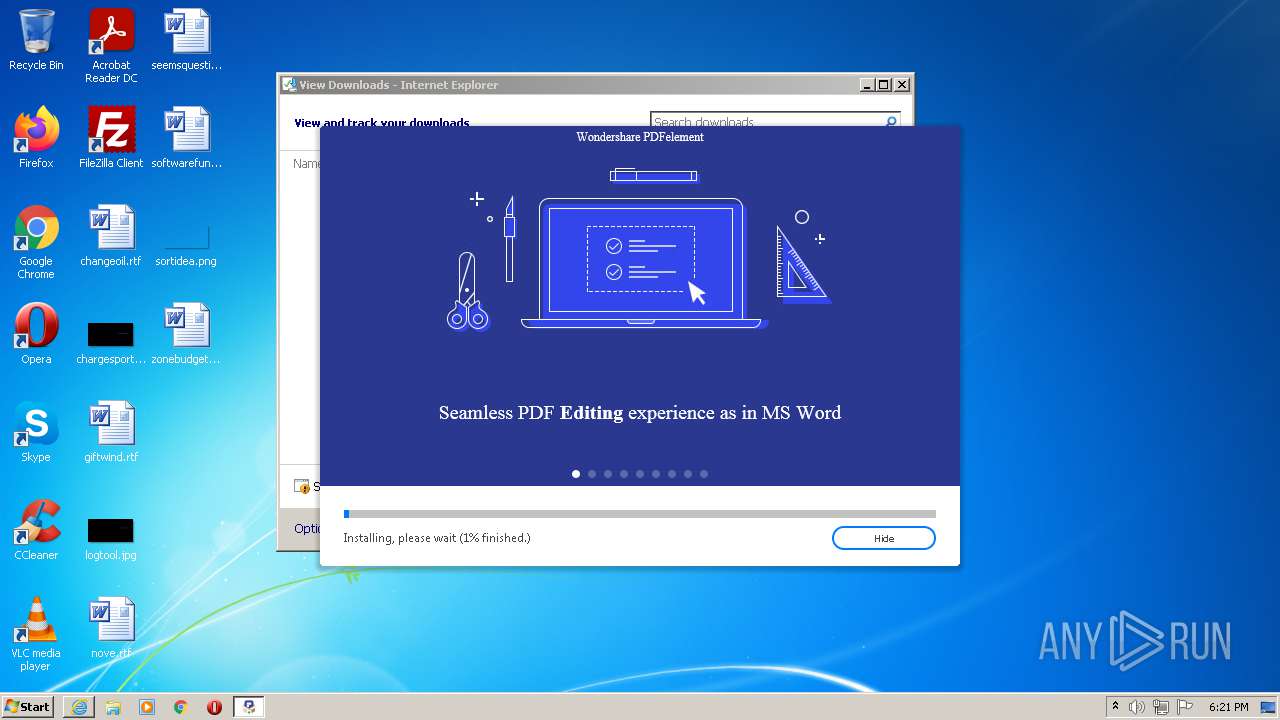Viewport: 1280px width, 720px height.
Task: Open the media player taskbar icon
Action: pos(147,707)
